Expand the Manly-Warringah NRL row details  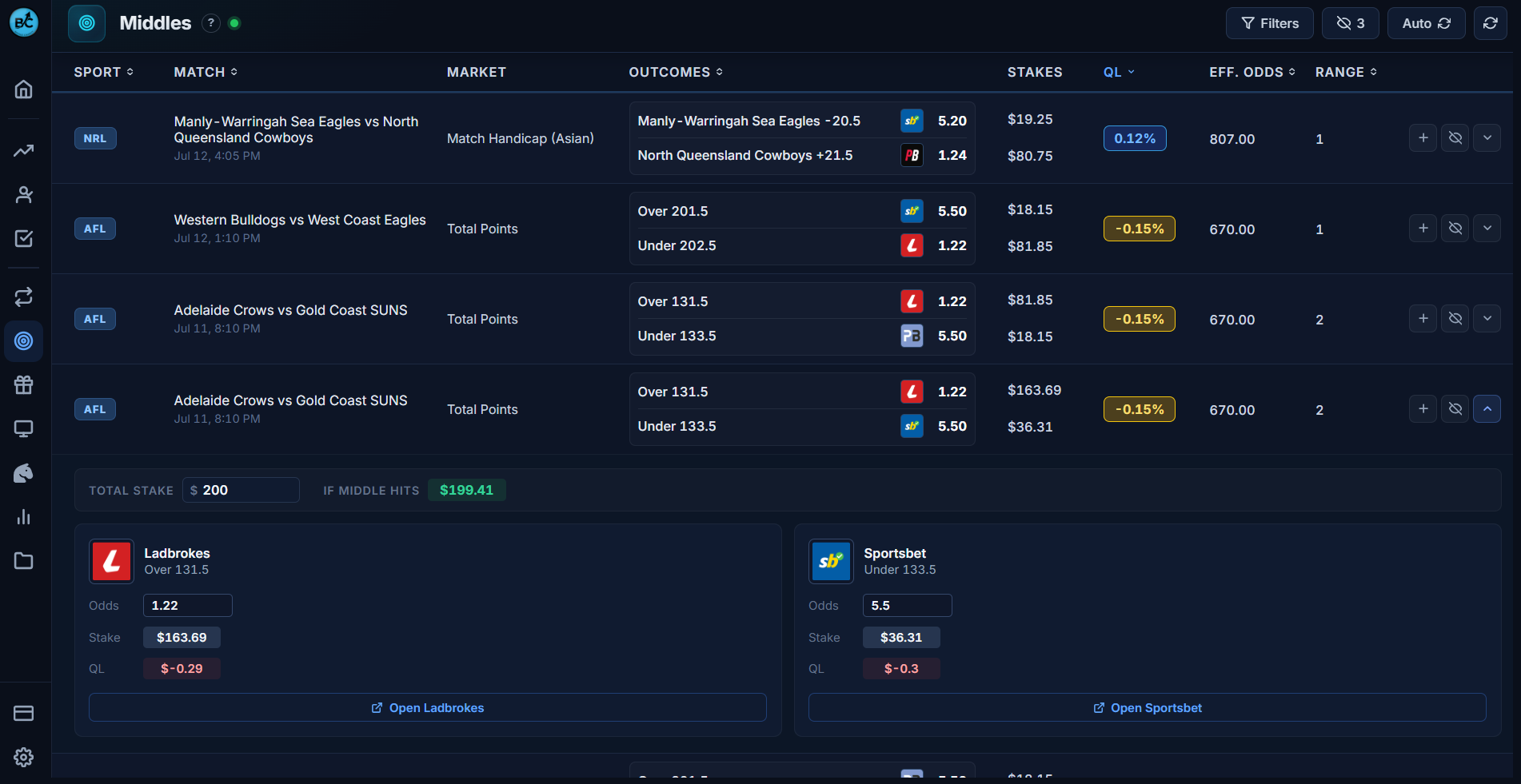pos(1487,138)
